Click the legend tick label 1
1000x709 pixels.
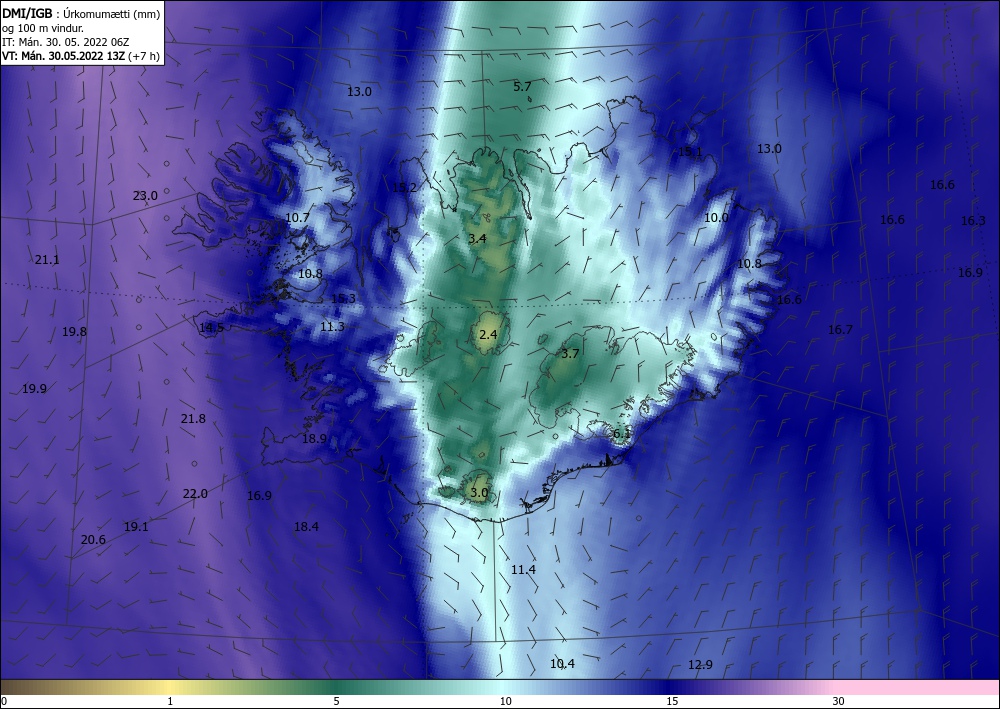(x=170, y=701)
